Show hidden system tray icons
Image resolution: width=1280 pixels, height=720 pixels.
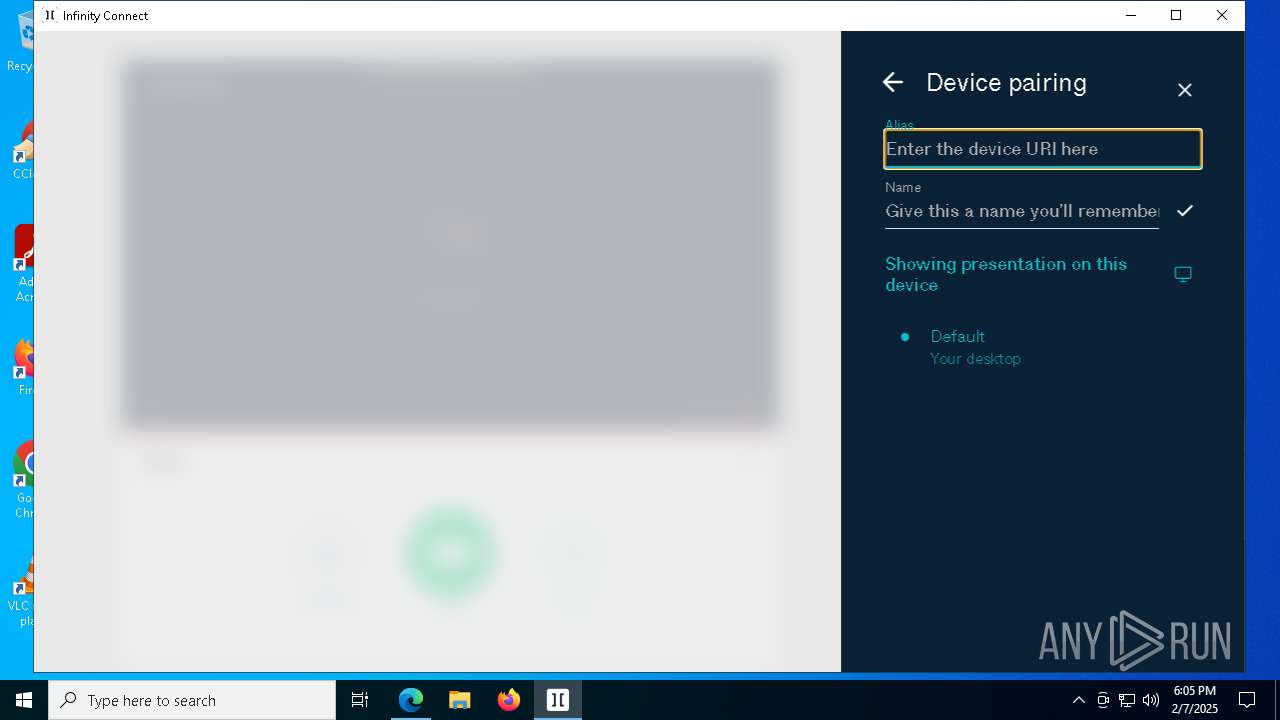pyautogui.click(x=1078, y=700)
